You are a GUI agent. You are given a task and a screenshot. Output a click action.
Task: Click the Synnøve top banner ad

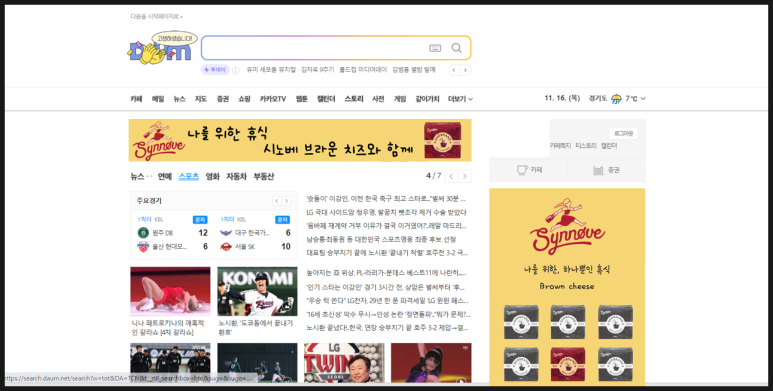pos(300,141)
